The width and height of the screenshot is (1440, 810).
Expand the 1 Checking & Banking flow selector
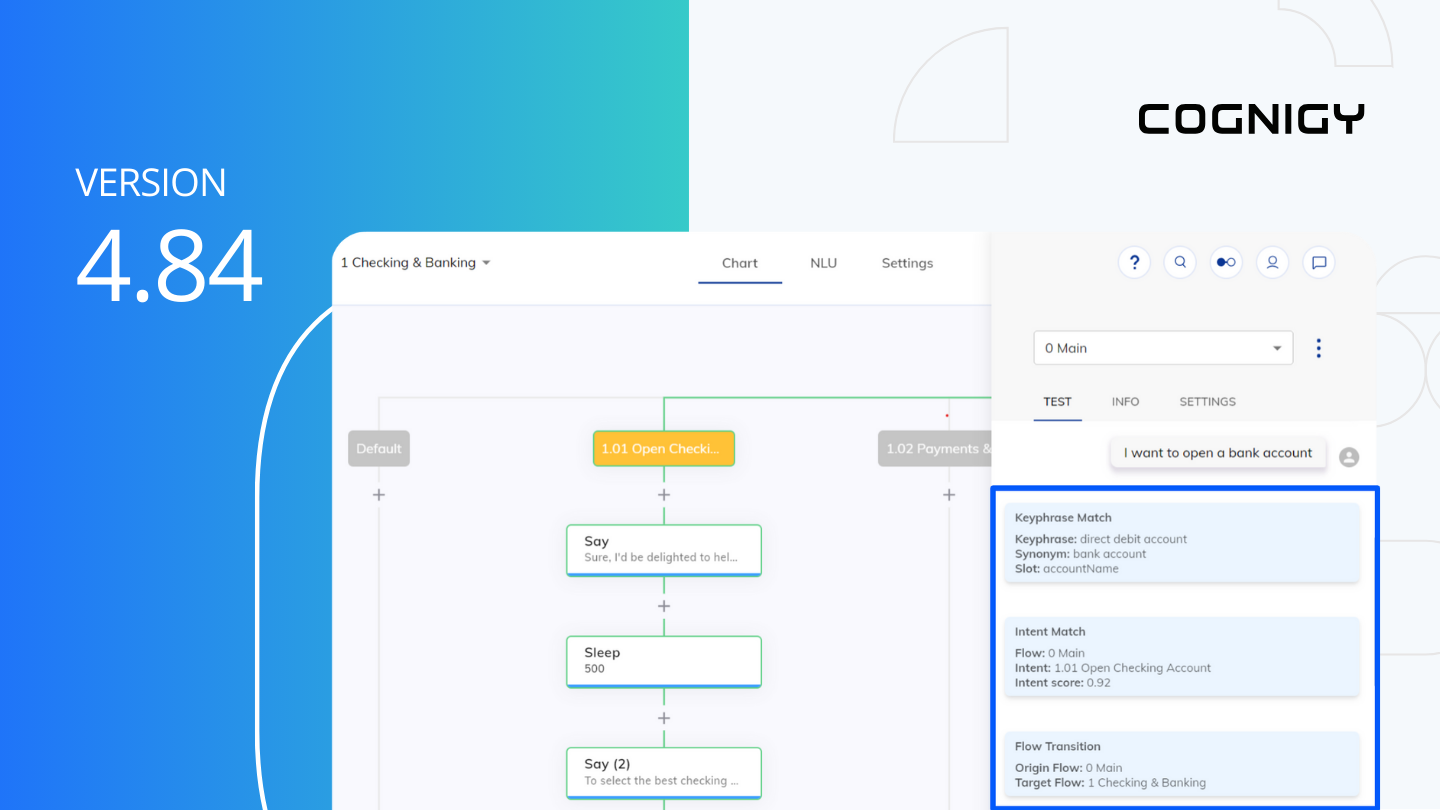(x=415, y=262)
